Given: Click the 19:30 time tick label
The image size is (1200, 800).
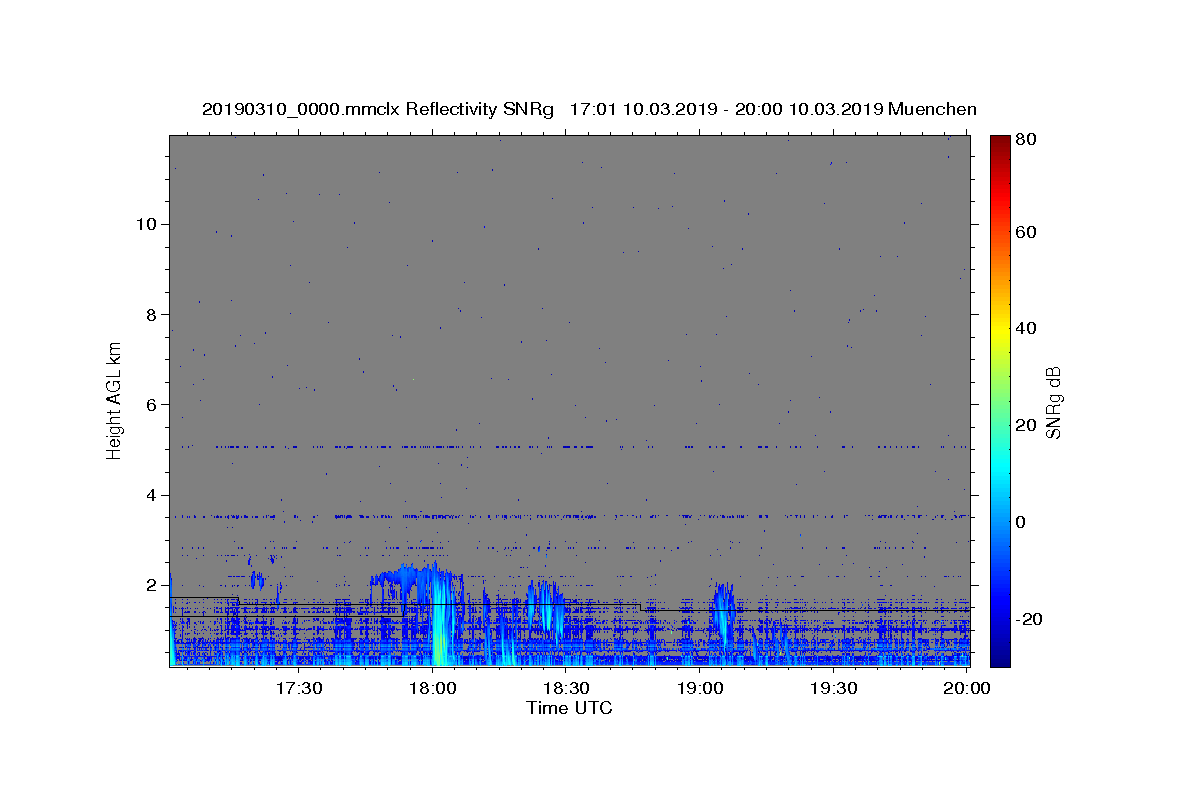Looking at the screenshot, I should [x=833, y=688].
